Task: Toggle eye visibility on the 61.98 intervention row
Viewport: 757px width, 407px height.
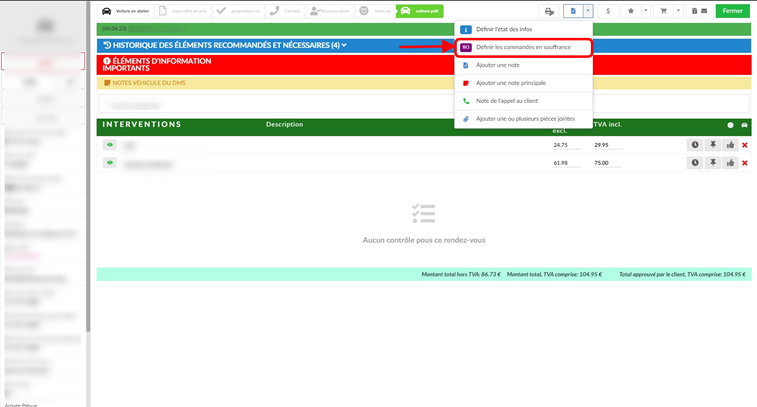Action: [110, 163]
